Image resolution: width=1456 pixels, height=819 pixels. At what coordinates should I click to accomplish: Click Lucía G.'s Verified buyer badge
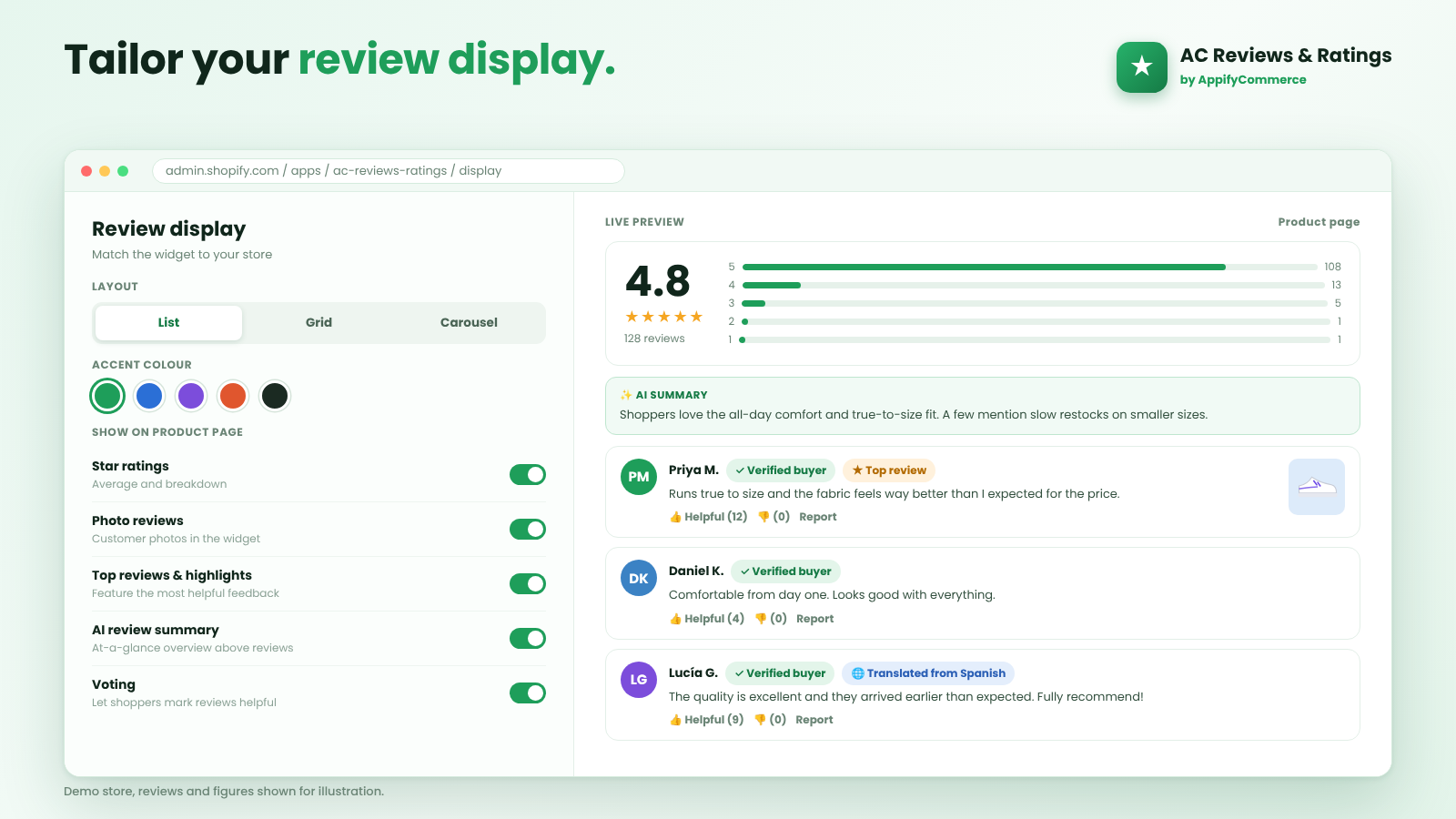(x=780, y=673)
